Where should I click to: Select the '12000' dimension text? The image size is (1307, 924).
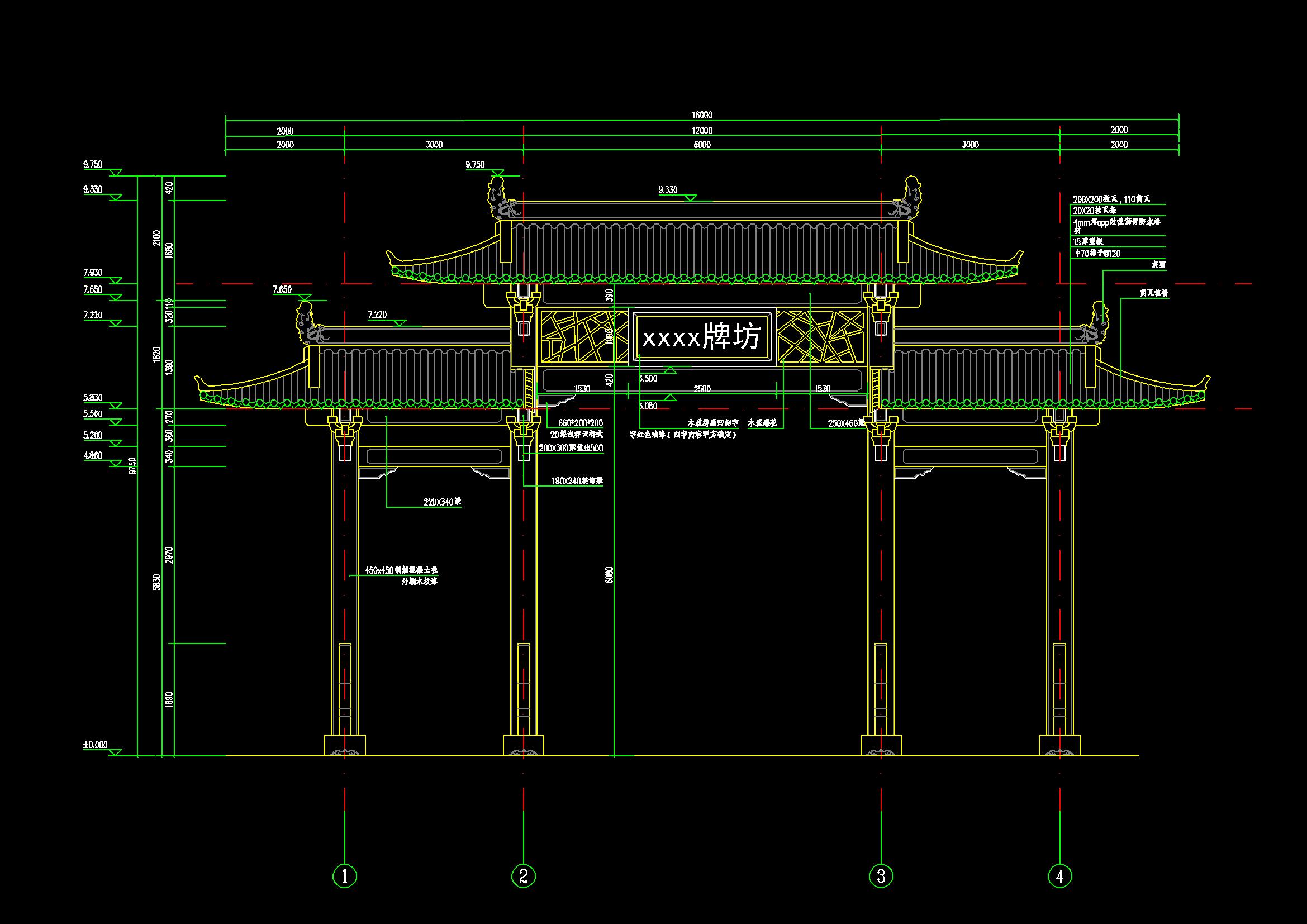[x=702, y=130]
